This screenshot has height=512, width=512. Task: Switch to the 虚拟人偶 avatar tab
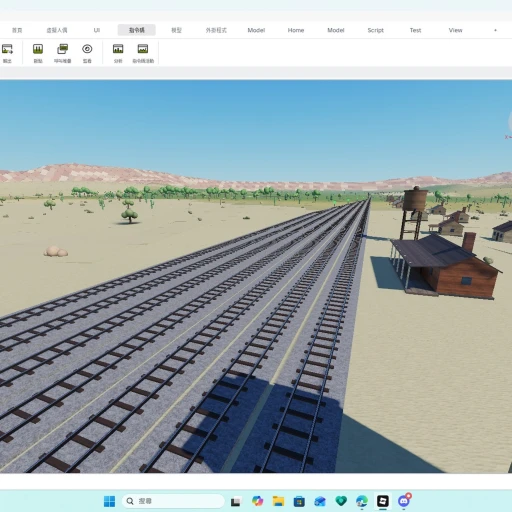[57, 30]
